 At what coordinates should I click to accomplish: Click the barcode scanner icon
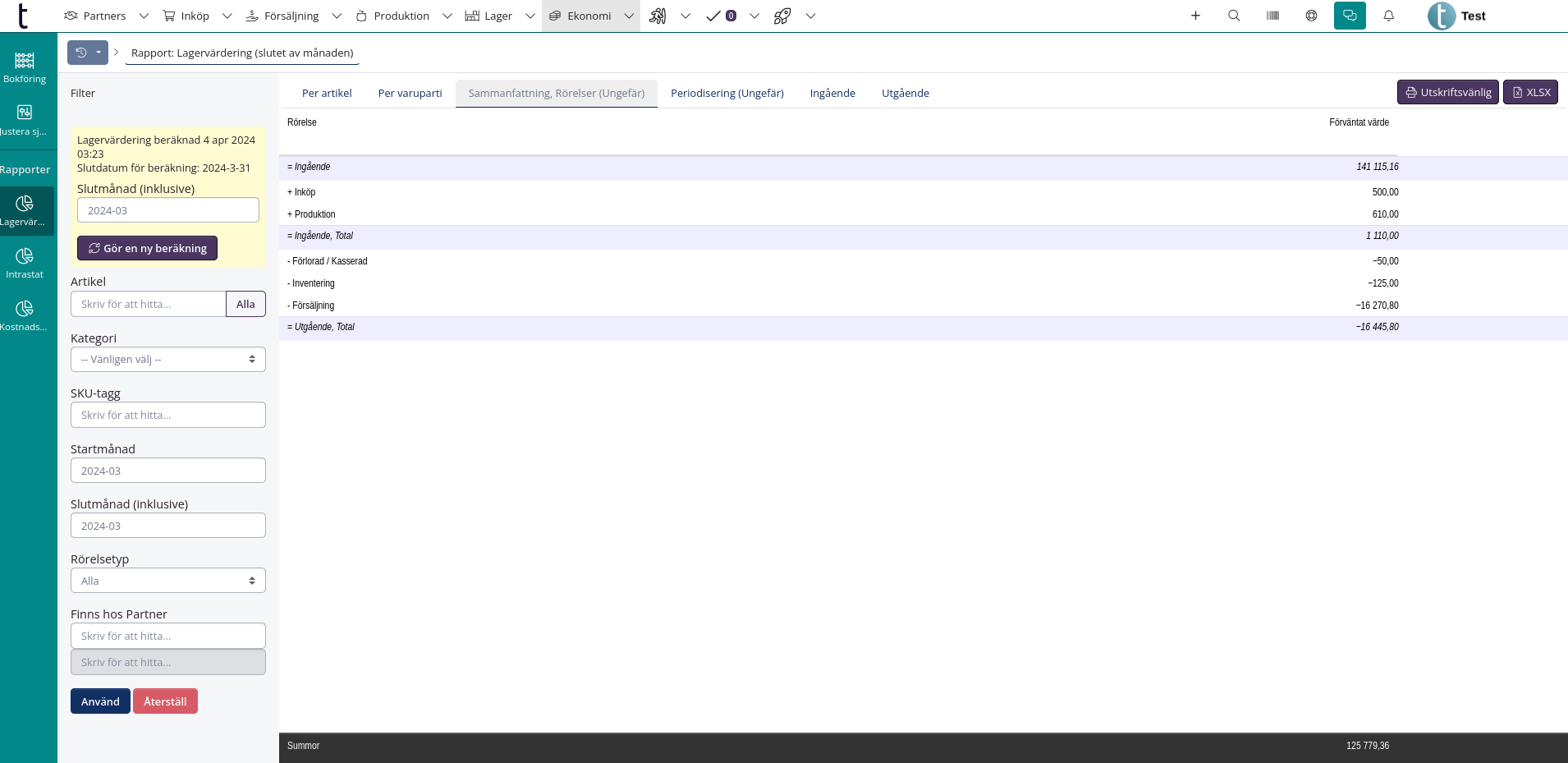[1272, 16]
